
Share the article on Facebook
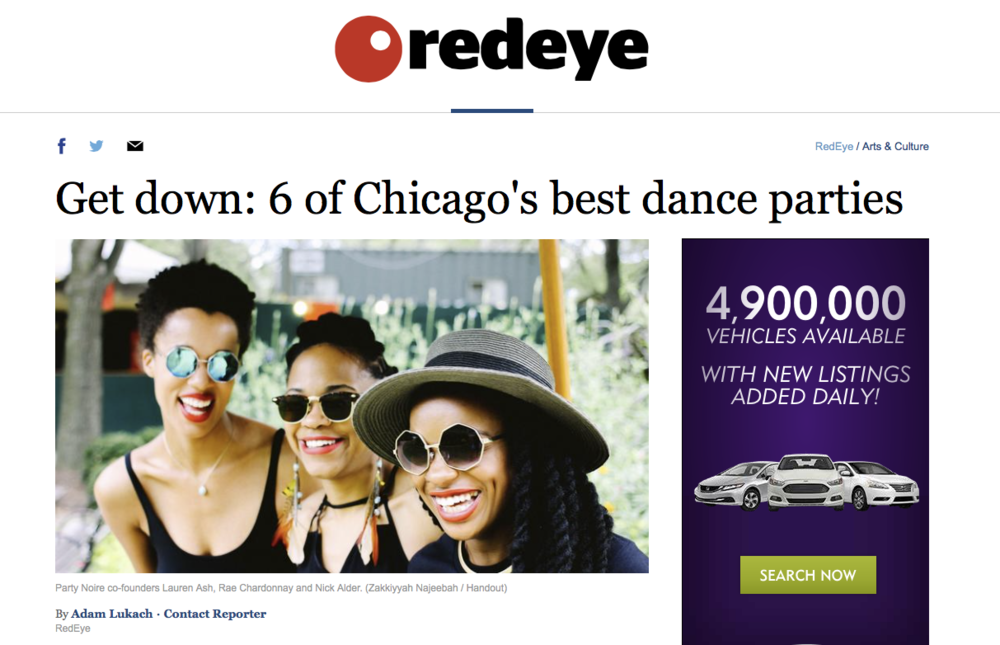(62, 146)
